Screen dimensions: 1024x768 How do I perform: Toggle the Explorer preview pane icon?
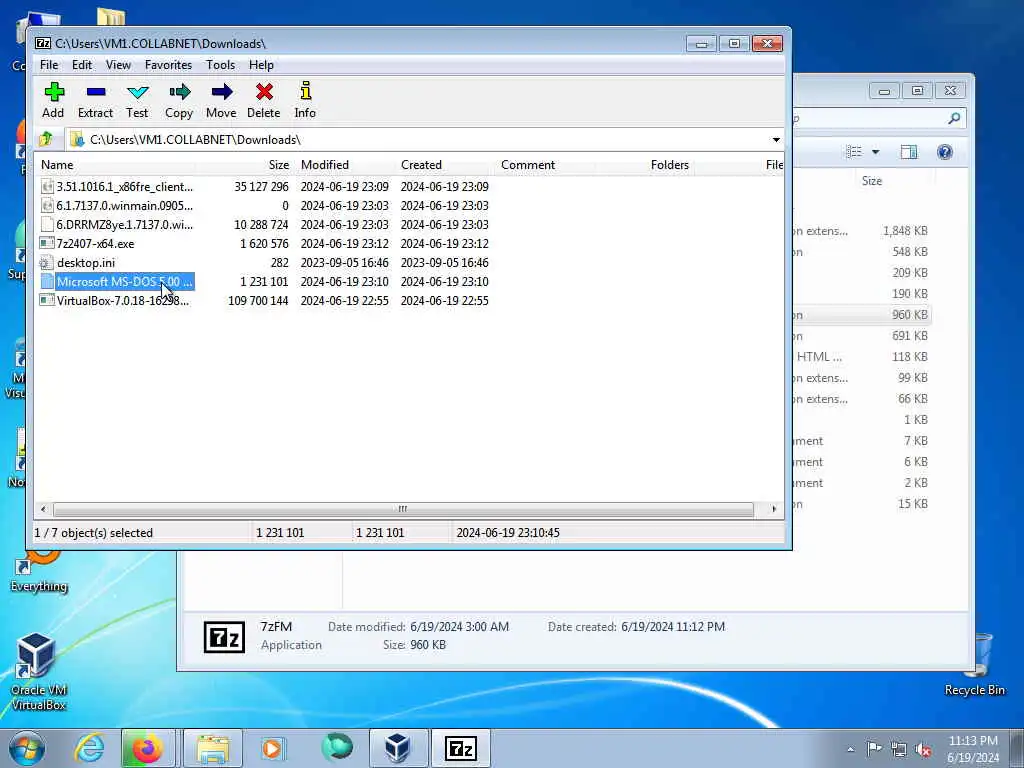click(x=908, y=152)
